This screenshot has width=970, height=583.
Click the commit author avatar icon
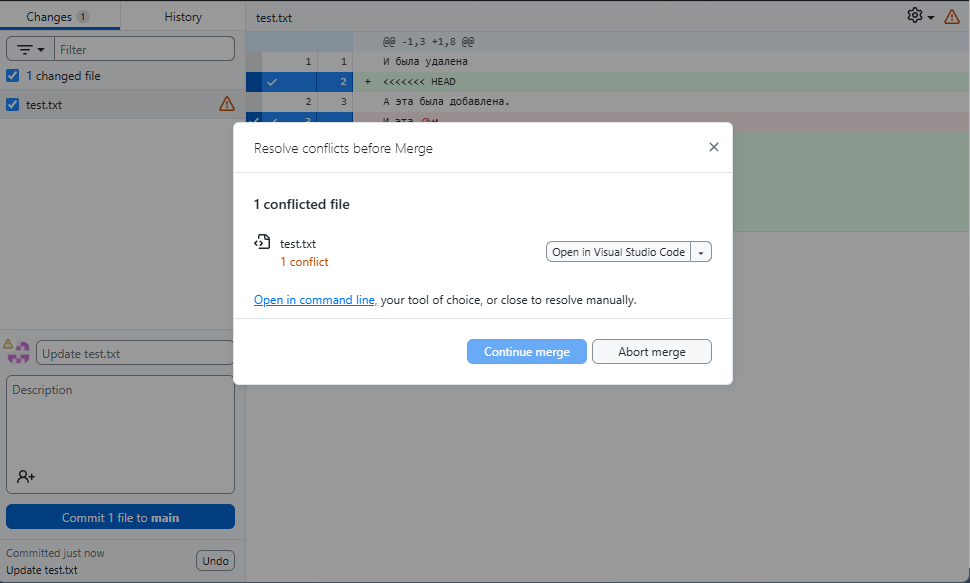coord(18,352)
